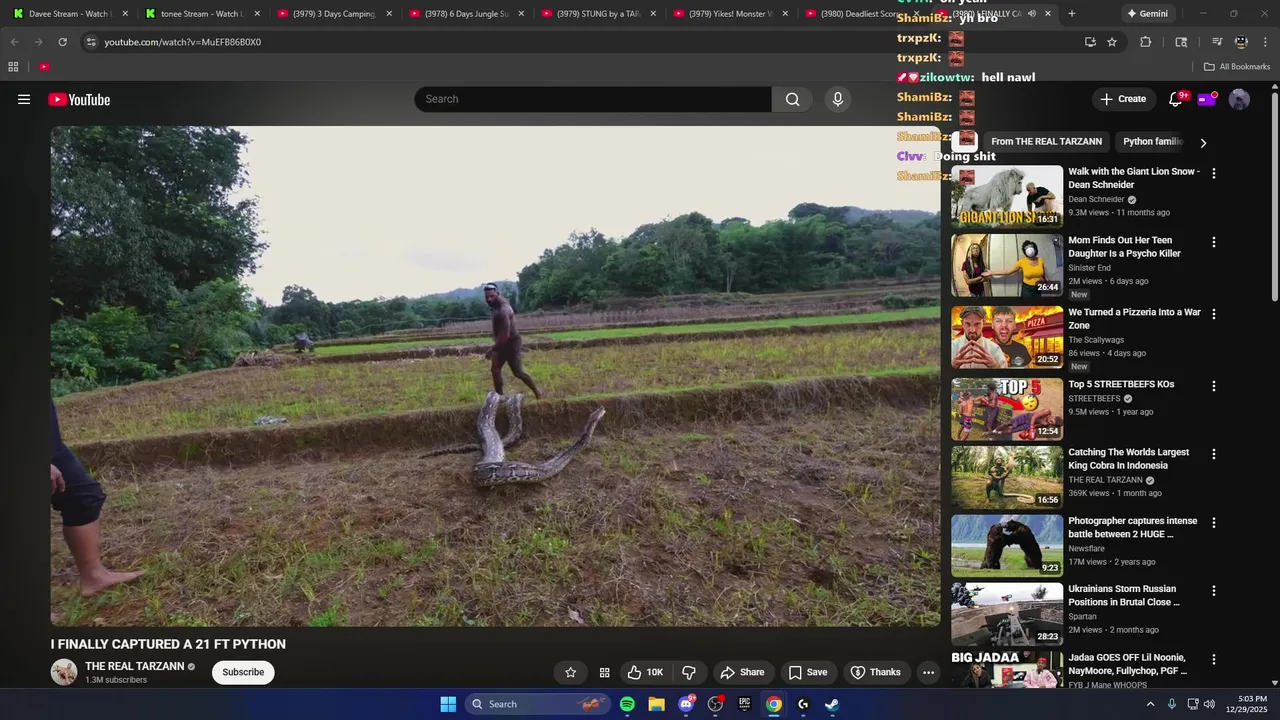The image size is (1280, 720).
Task: Switch to STUNG by a TAR tab
Action: click(596, 14)
